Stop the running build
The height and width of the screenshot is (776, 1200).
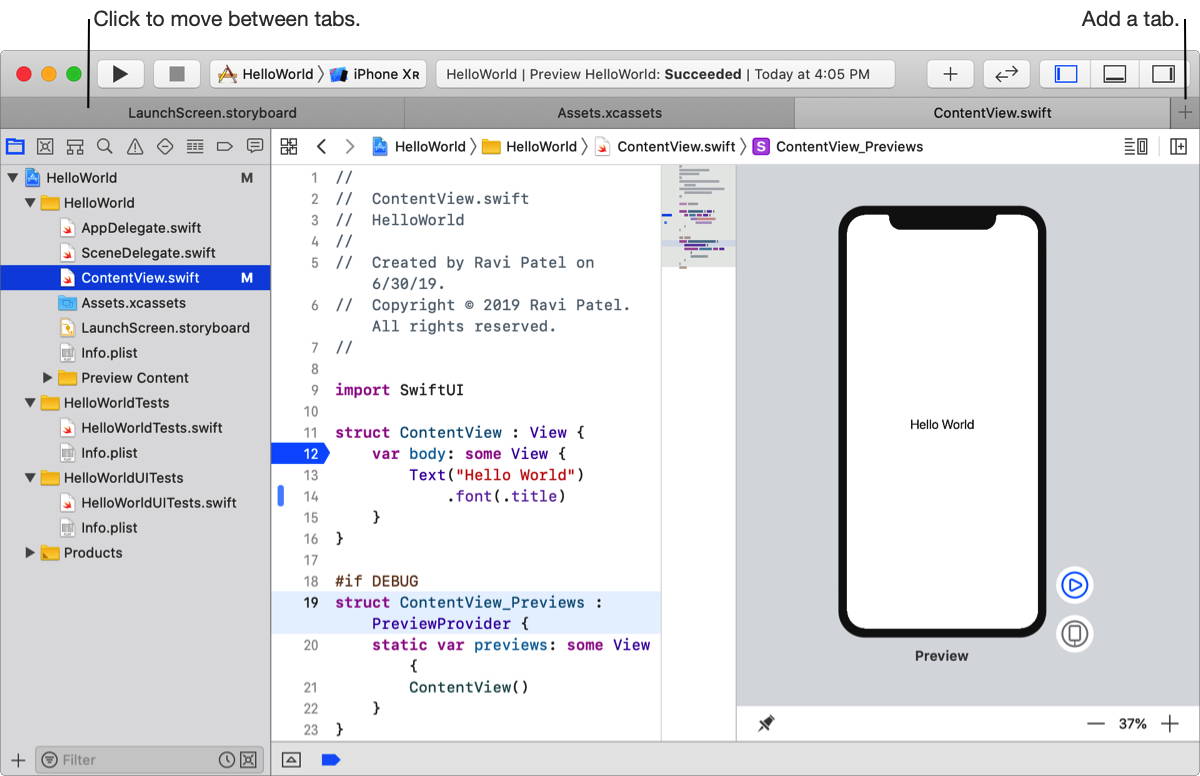click(177, 74)
